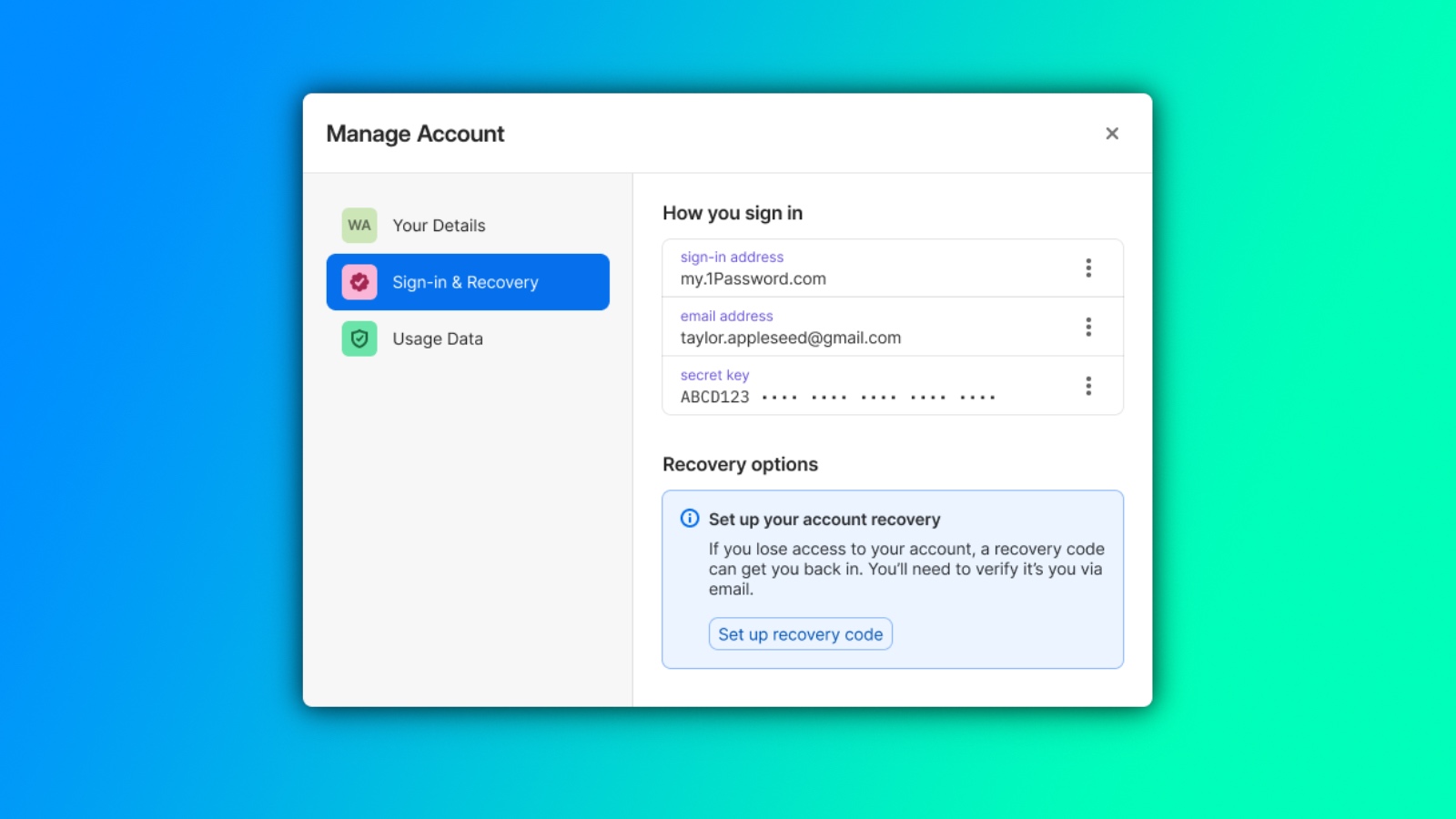Click the recovery code description paragraph
Image resolution: width=1456 pixels, height=819 pixels.
click(x=906, y=569)
